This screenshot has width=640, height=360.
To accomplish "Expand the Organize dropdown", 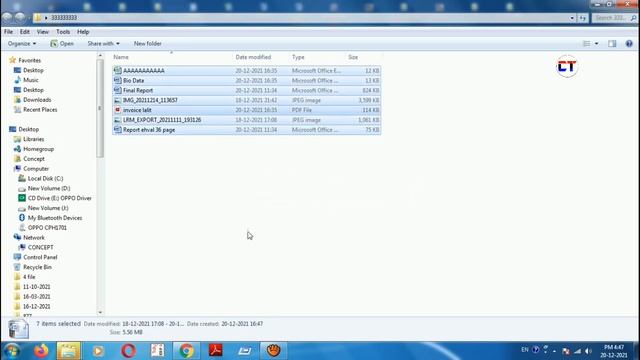I will [x=22, y=44].
